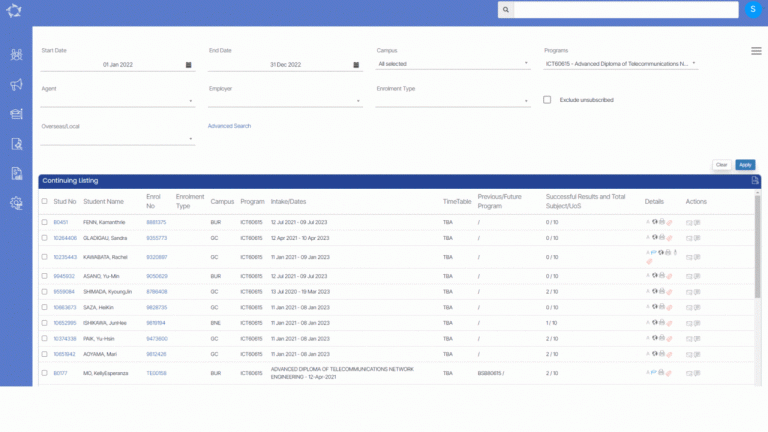Select checkbox for student FENN, Kamanthrie
768x432 pixels.
coord(44,222)
